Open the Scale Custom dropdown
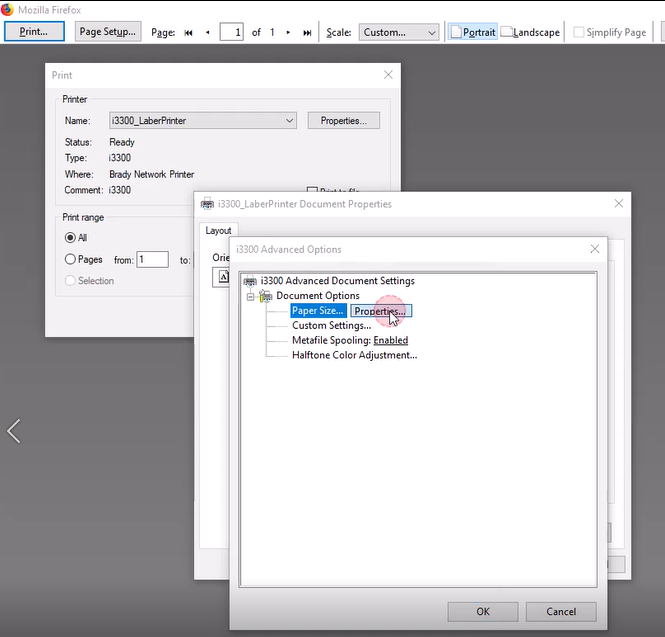The image size is (665, 637). [x=399, y=32]
